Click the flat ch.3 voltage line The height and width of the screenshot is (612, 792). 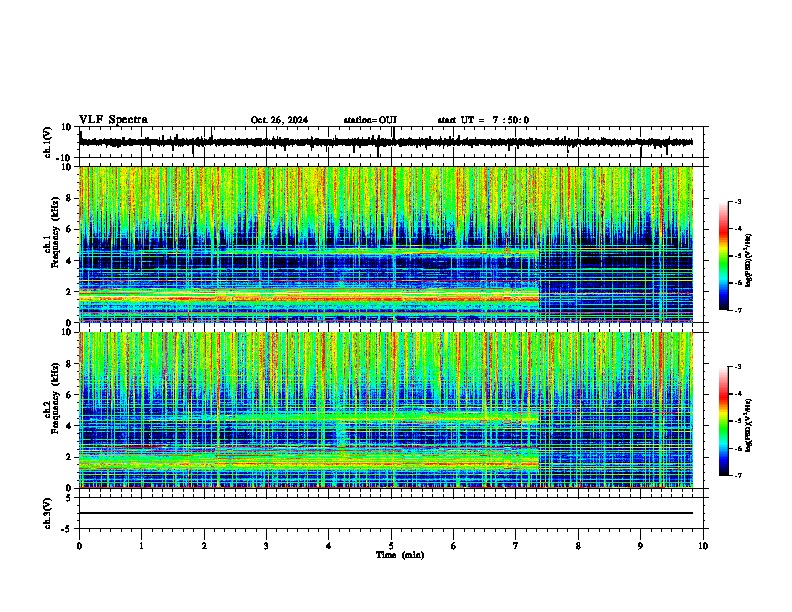[386, 513]
